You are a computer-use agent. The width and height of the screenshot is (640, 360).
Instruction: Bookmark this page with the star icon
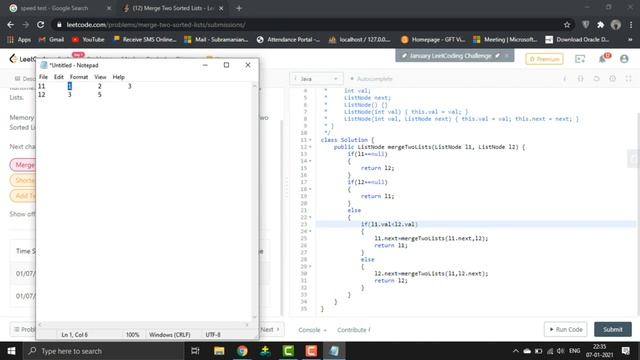(x=567, y=25)
